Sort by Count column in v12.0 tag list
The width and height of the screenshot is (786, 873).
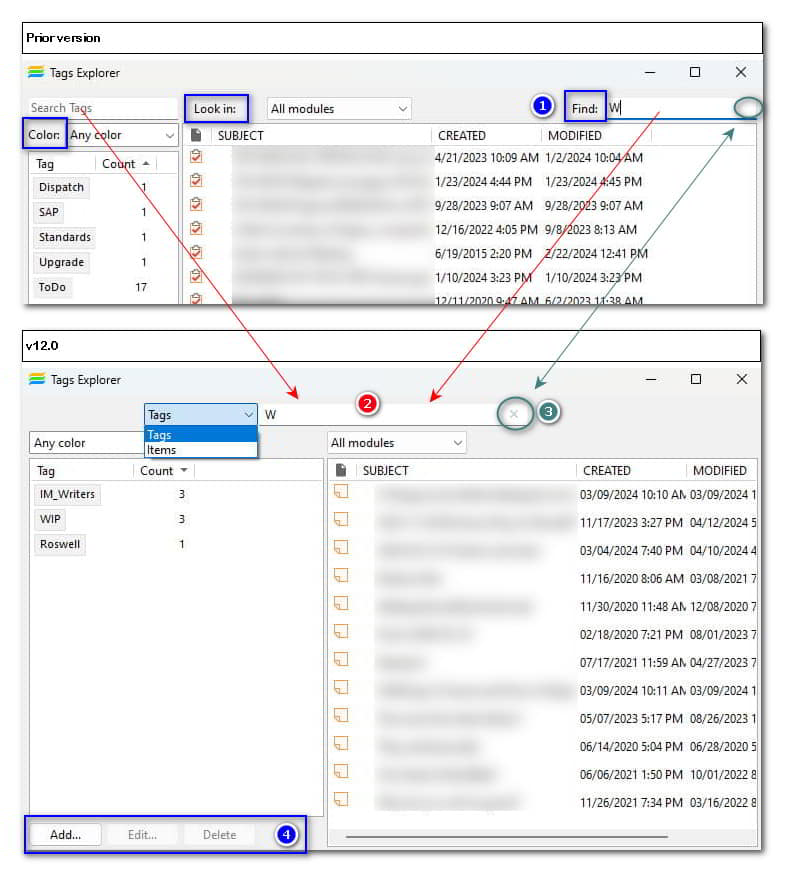click(163, 471)
